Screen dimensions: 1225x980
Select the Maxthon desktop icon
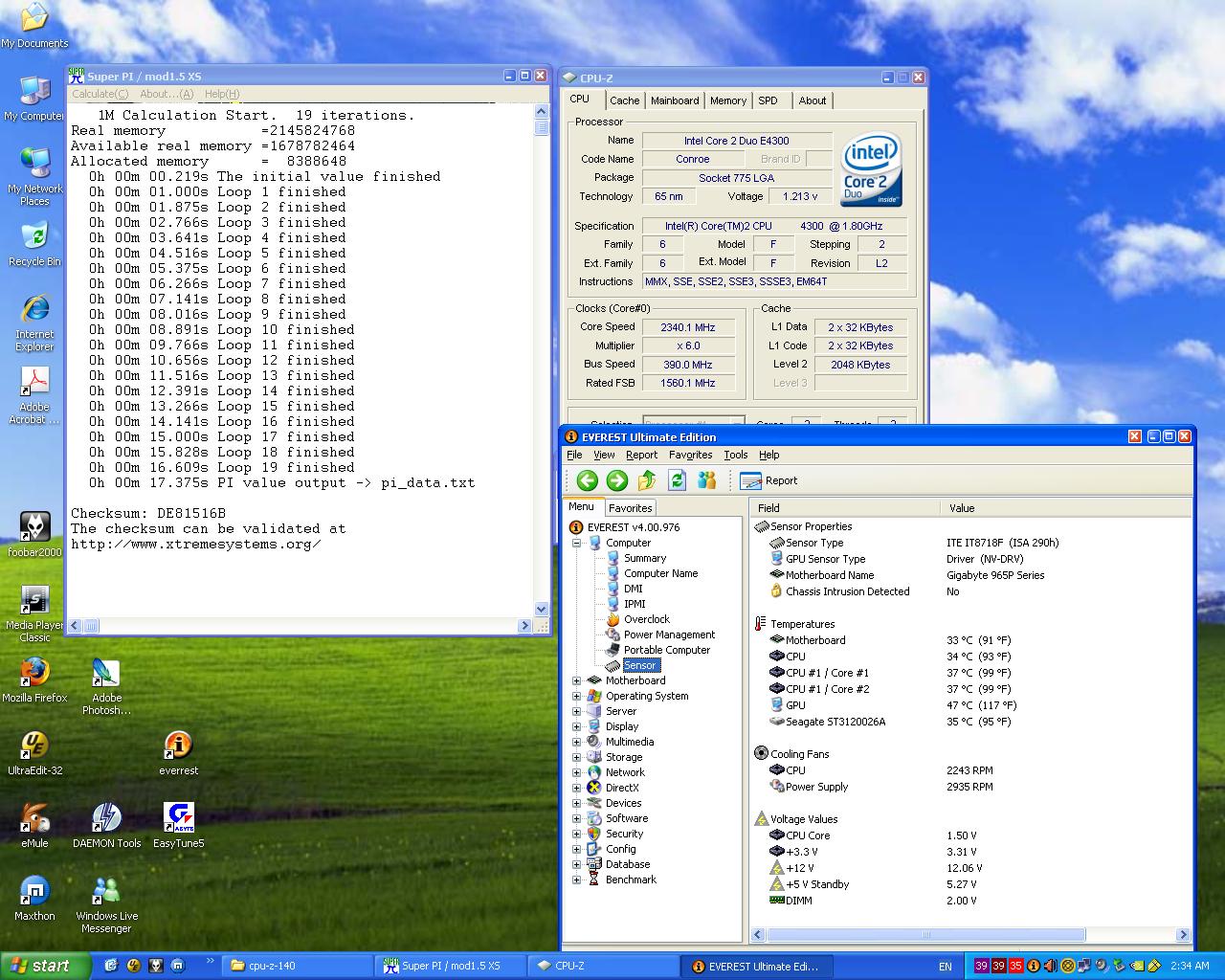tap(34, 899)
